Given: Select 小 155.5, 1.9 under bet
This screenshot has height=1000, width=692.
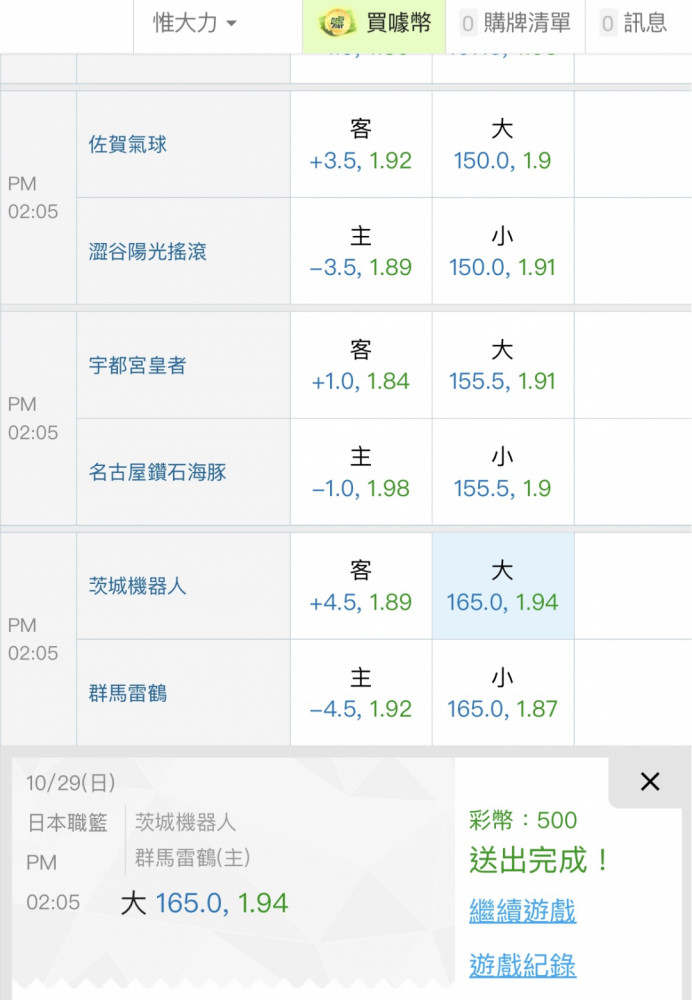Looking at the screenshot, I should tap(503, 472).
